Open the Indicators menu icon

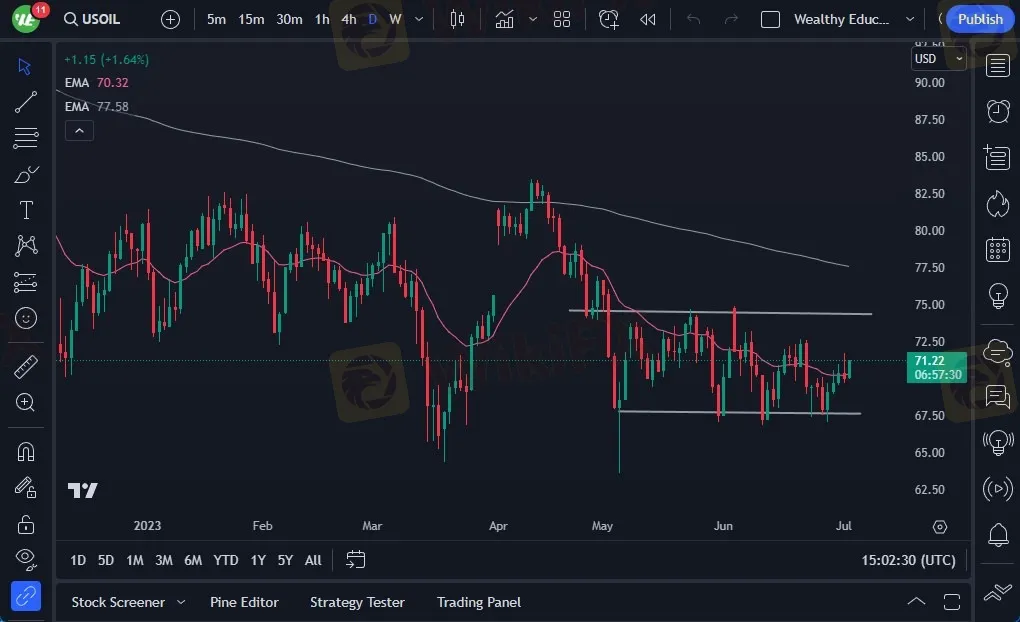pos(504,19)
